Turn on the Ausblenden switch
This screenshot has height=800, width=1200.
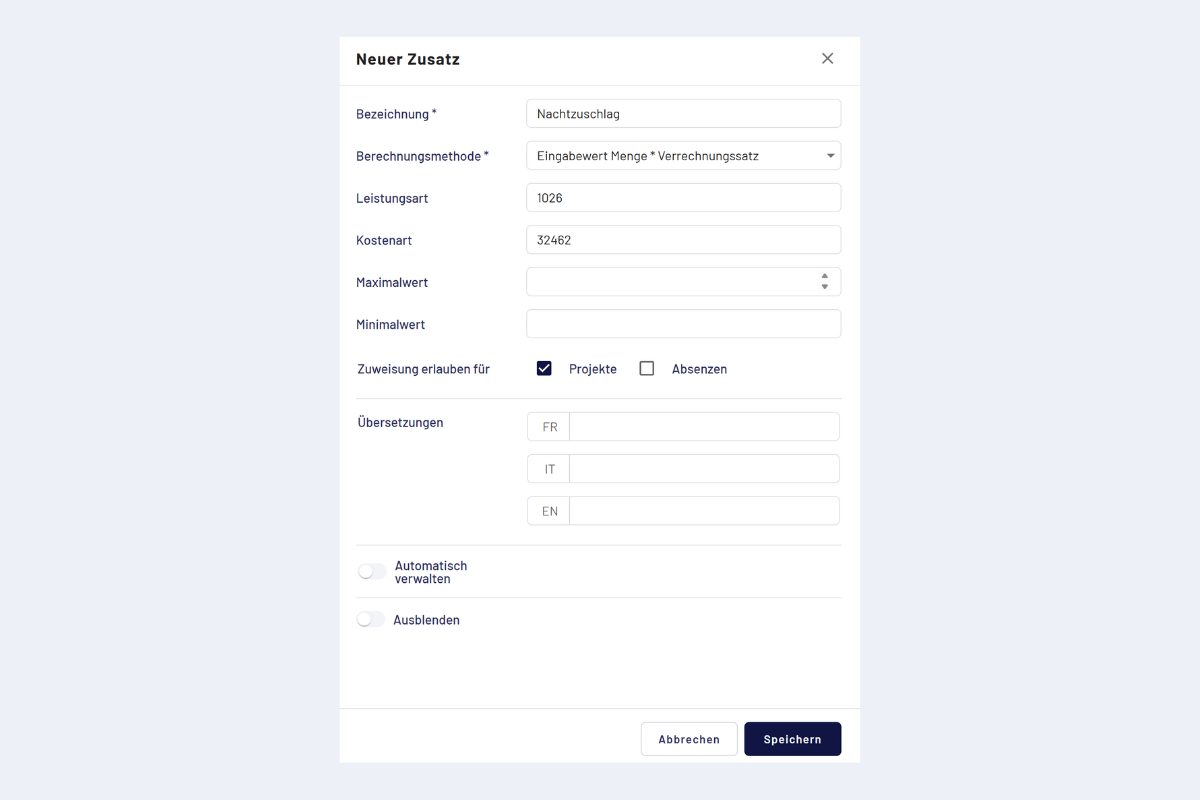371,620
